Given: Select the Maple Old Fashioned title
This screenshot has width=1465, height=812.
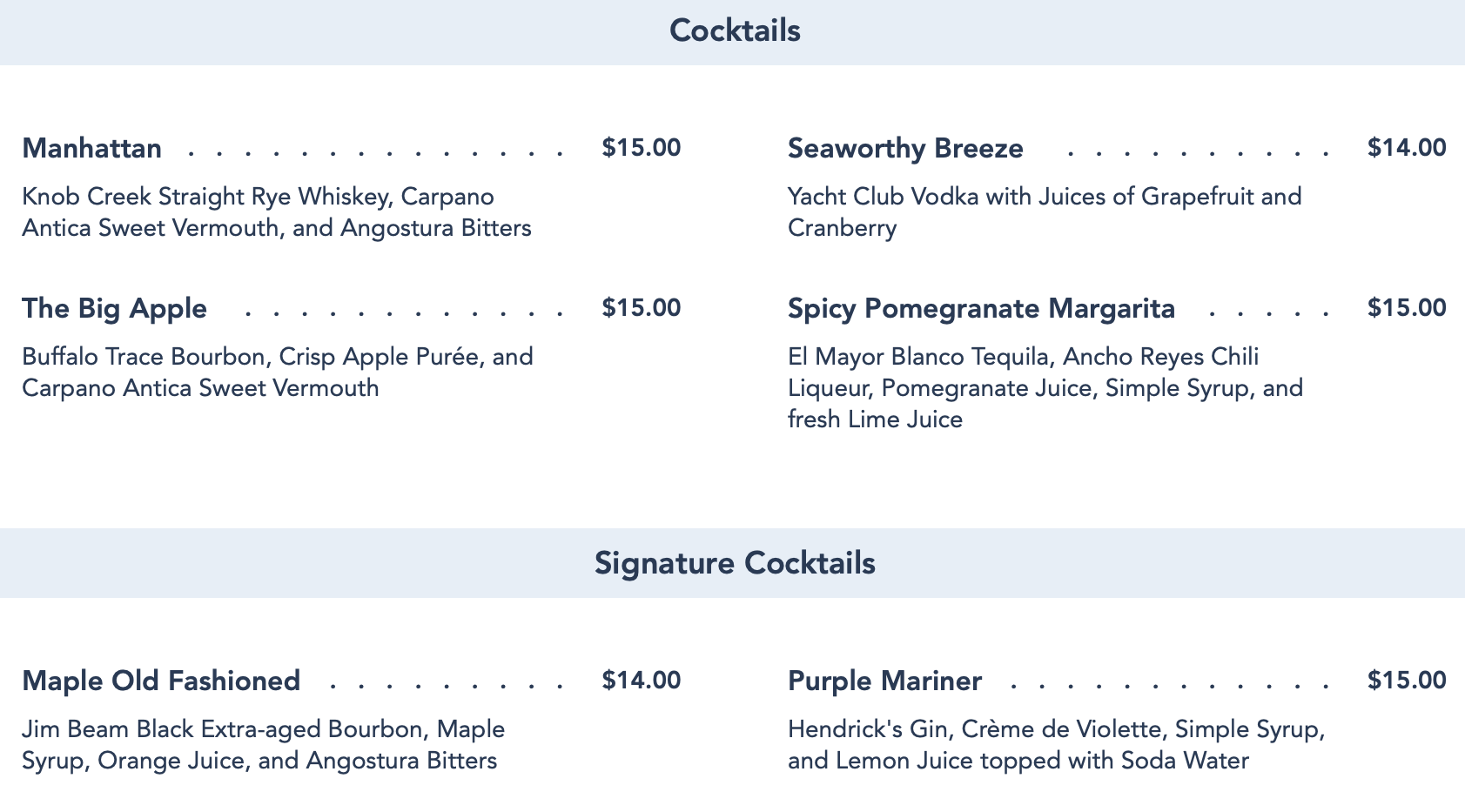Looking at the screenshot, I should (x=161, y=681).
